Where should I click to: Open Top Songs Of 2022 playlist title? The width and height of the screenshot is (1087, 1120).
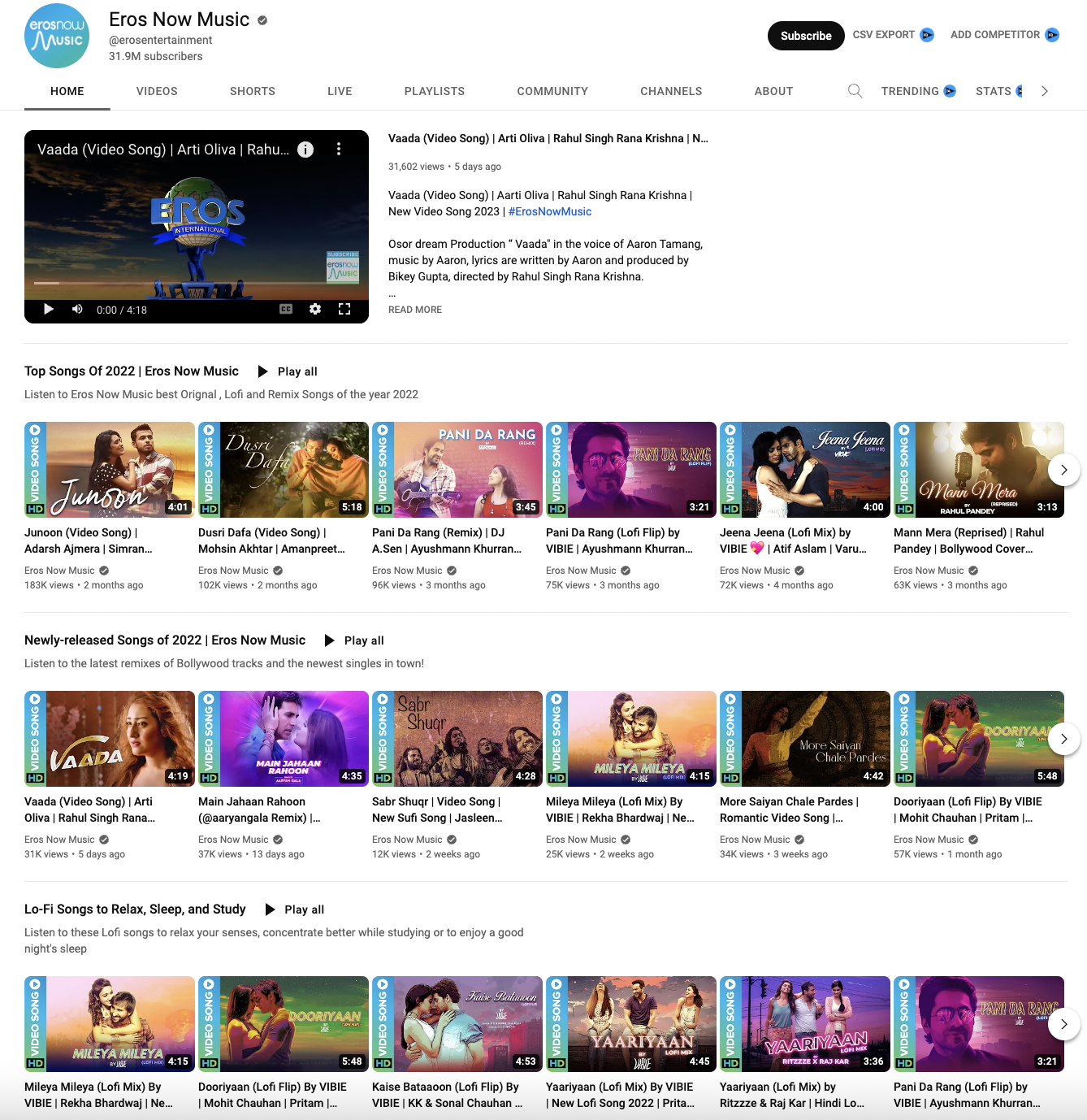(132, 371)
